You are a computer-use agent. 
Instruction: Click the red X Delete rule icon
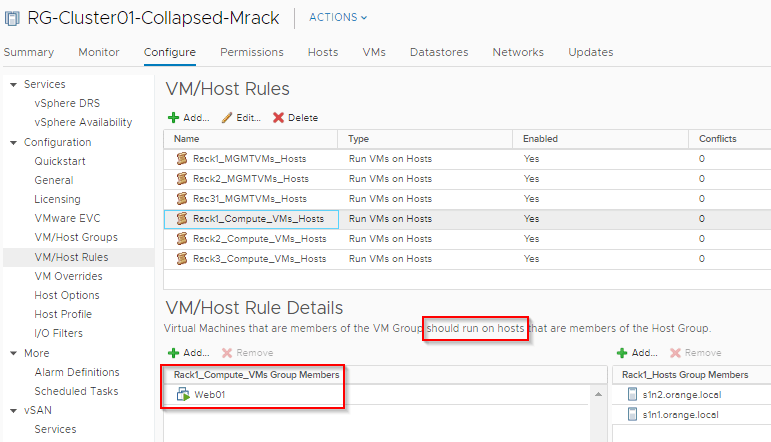[278, 118]
